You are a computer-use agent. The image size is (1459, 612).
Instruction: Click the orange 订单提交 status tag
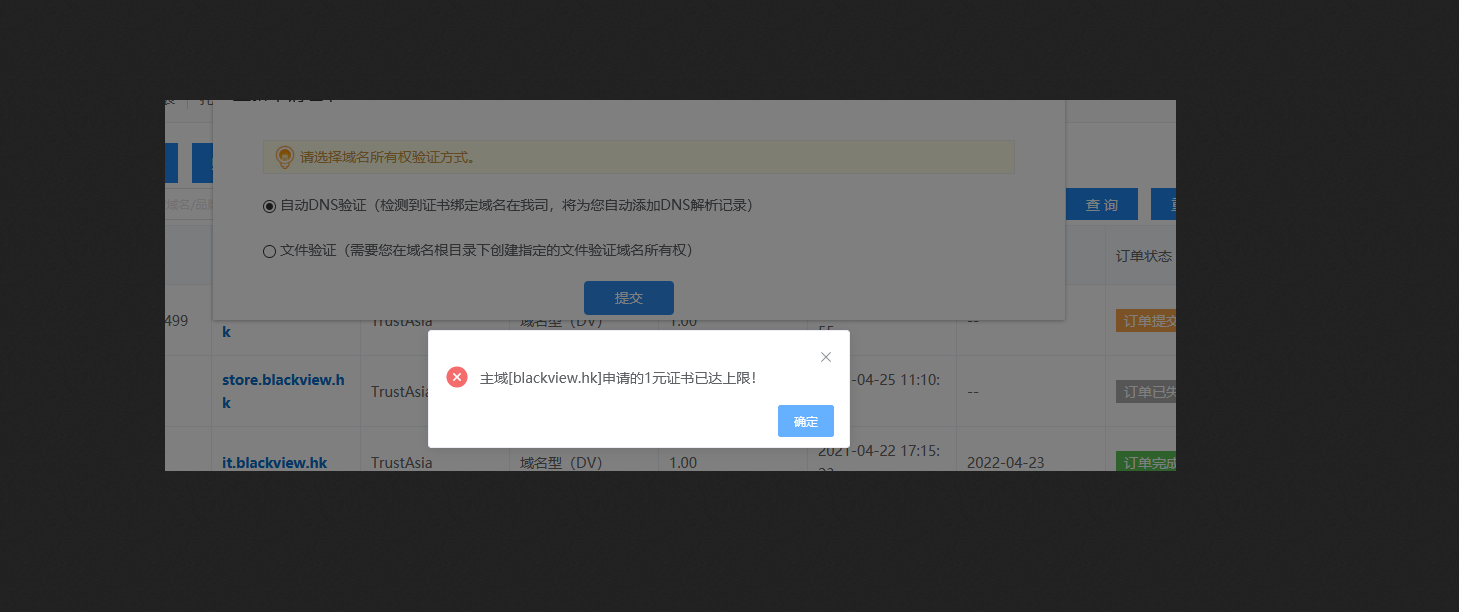(1146, 321)
